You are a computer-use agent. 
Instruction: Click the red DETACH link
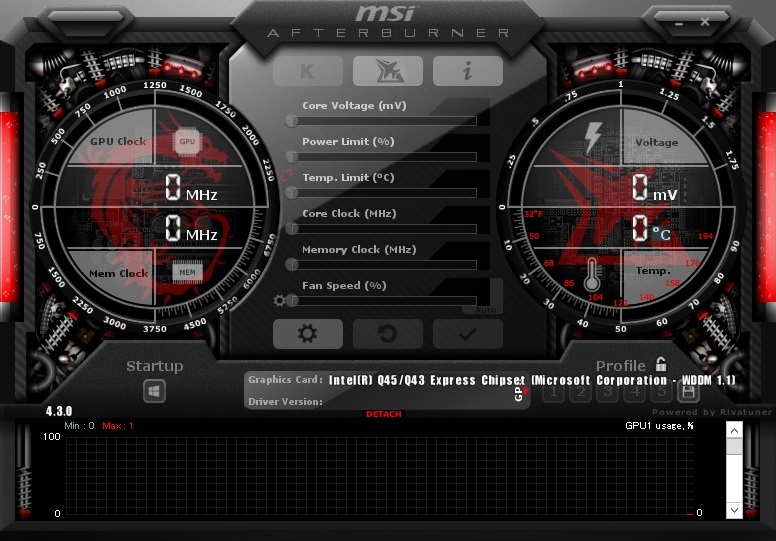tap(384, 414)
